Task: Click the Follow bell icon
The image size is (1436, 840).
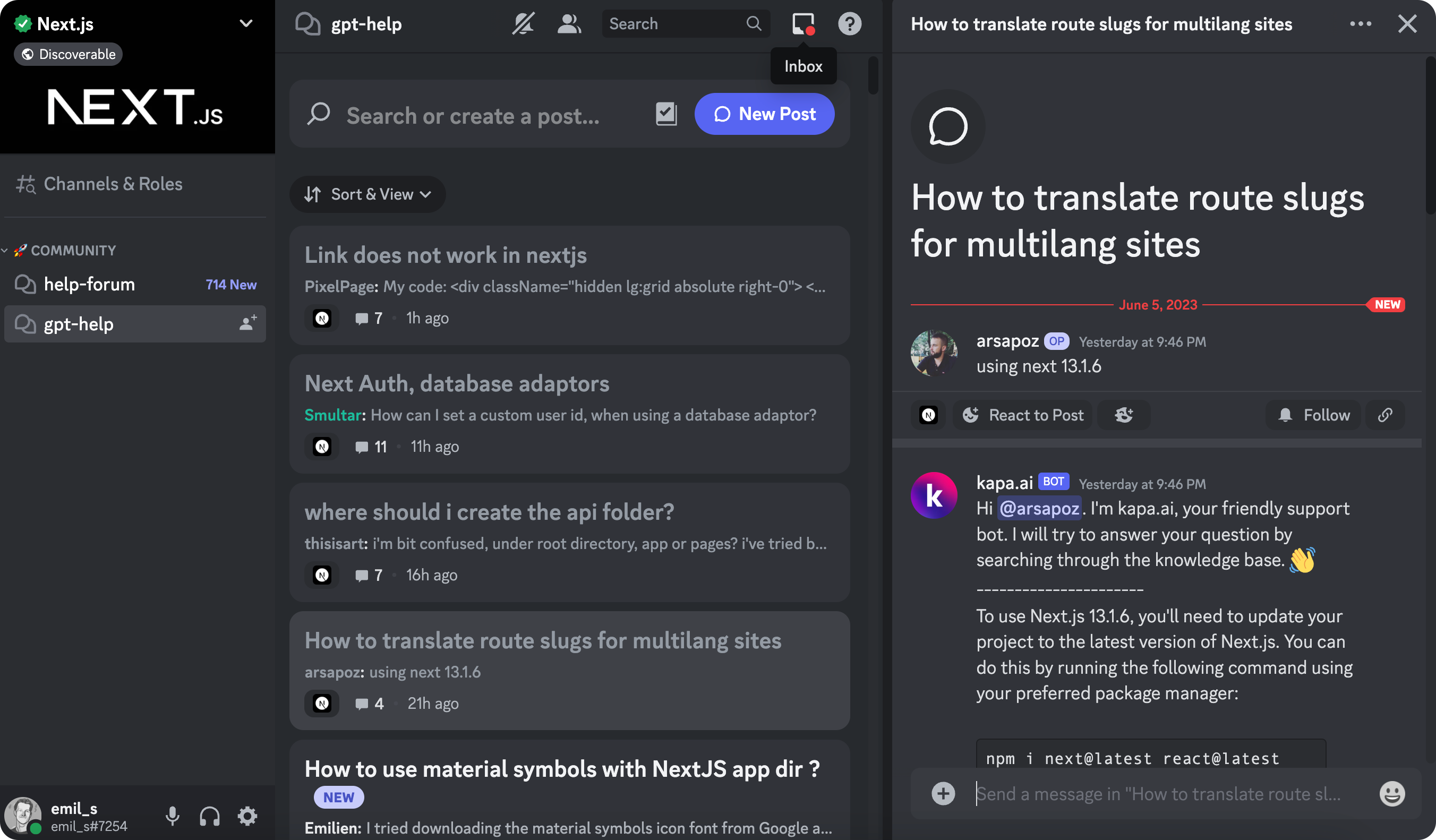Action: 1283,414
